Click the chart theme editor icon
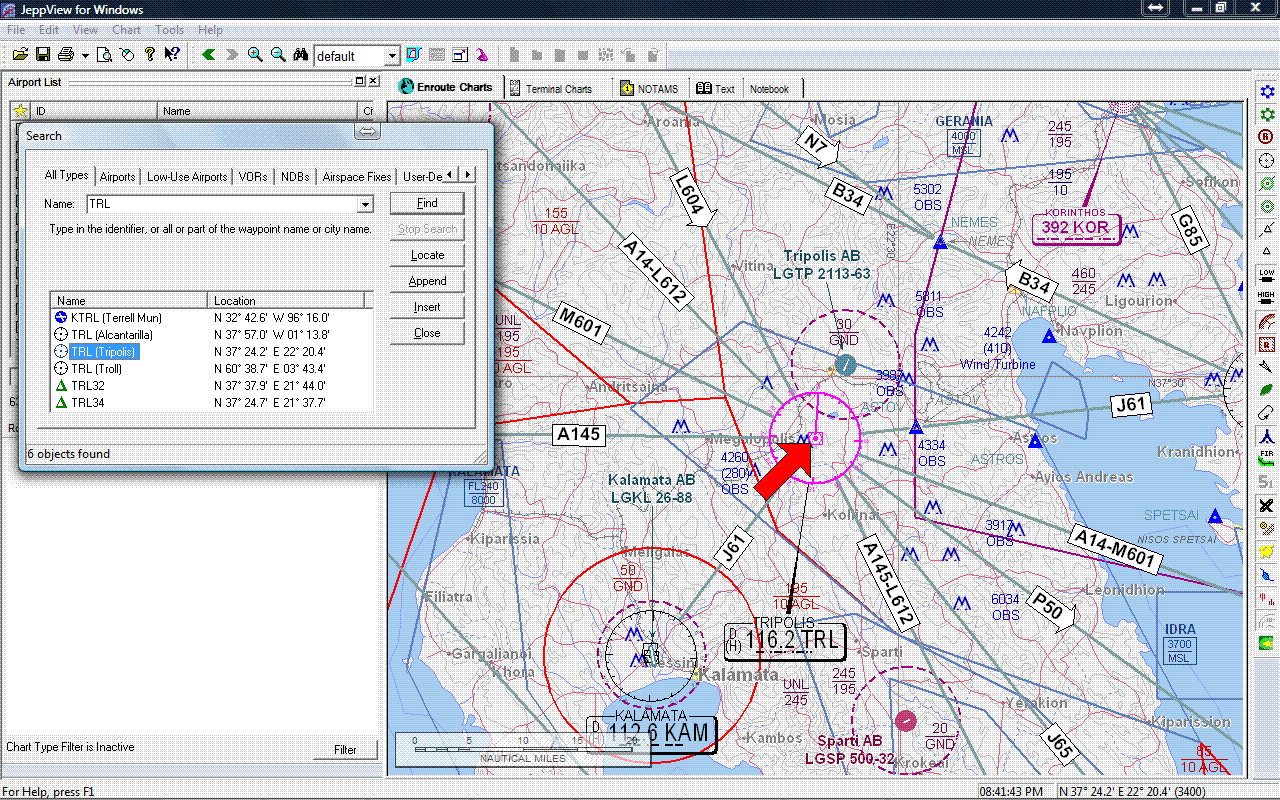The image size is (1280, 800). pyautogui.click(x=413, y=55)
